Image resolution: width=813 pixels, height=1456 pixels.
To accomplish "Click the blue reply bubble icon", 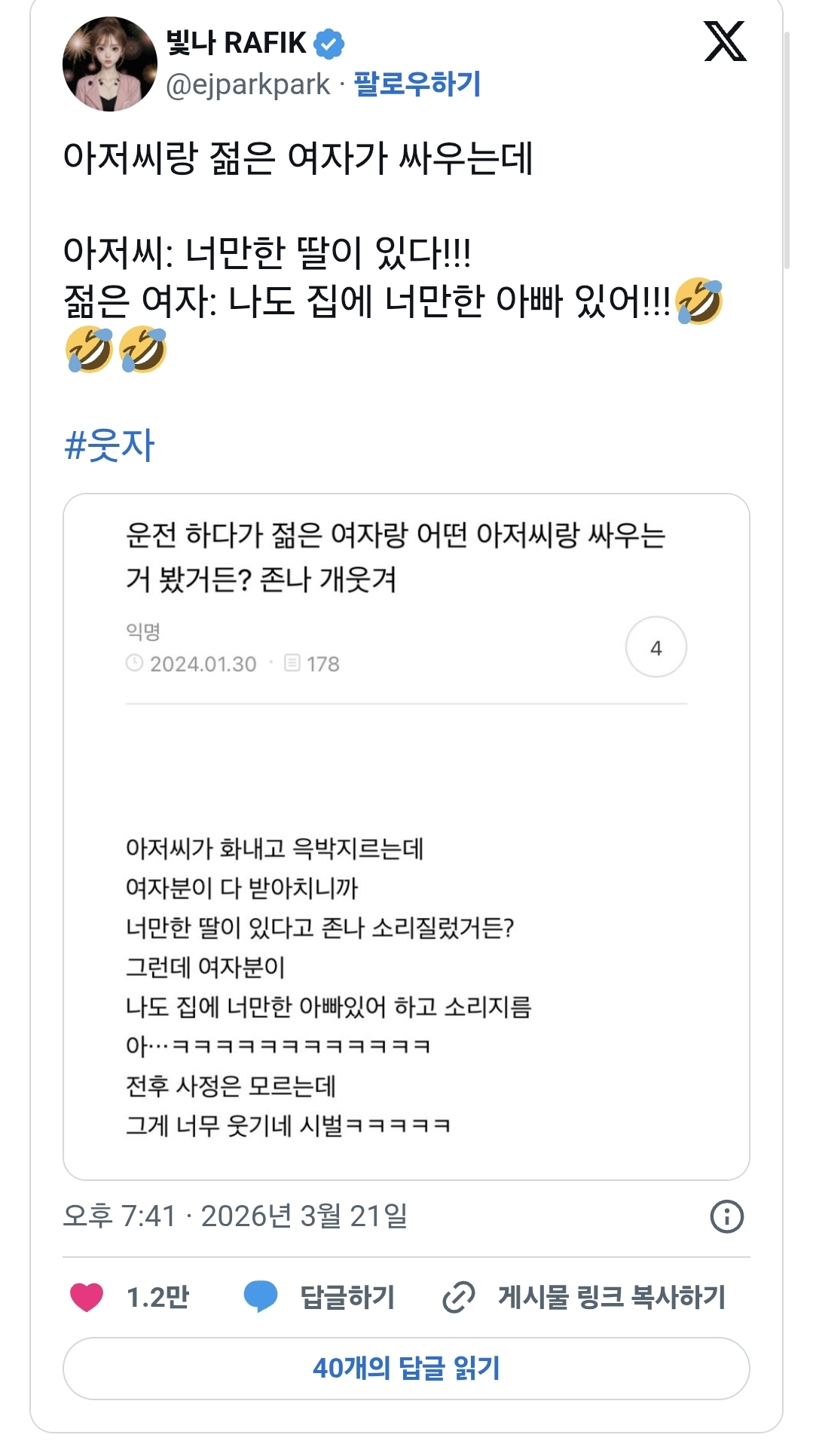I will click(x=261, y=1297).
